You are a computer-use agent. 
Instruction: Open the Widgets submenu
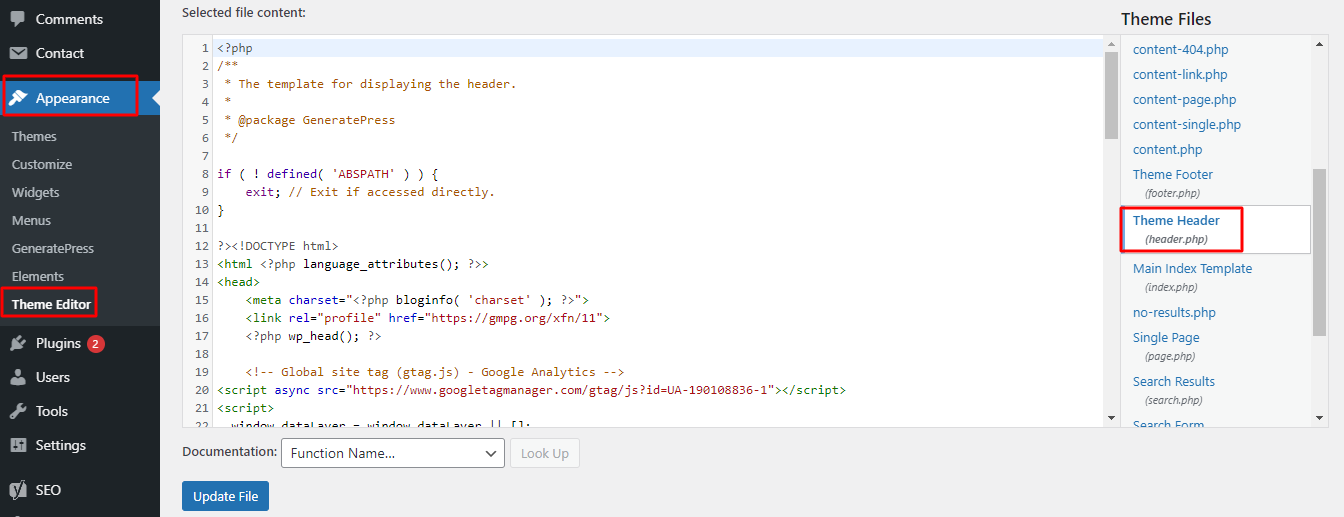coord(36,192)
